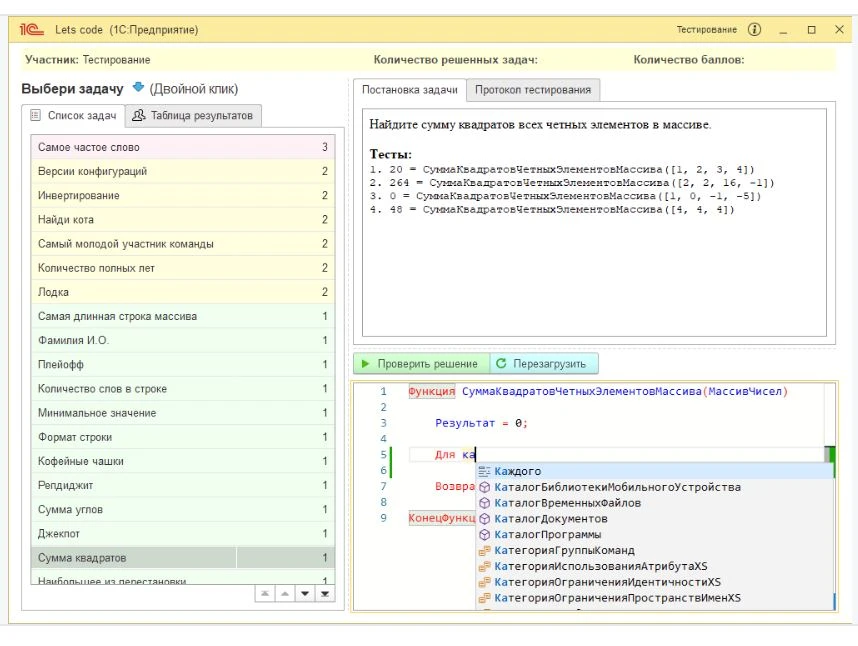Click function name СуммаКвадратовЧетныхЭлементовМассива in editor
The width and height of the screenshot is (858, 646).
tap(582, 392)
